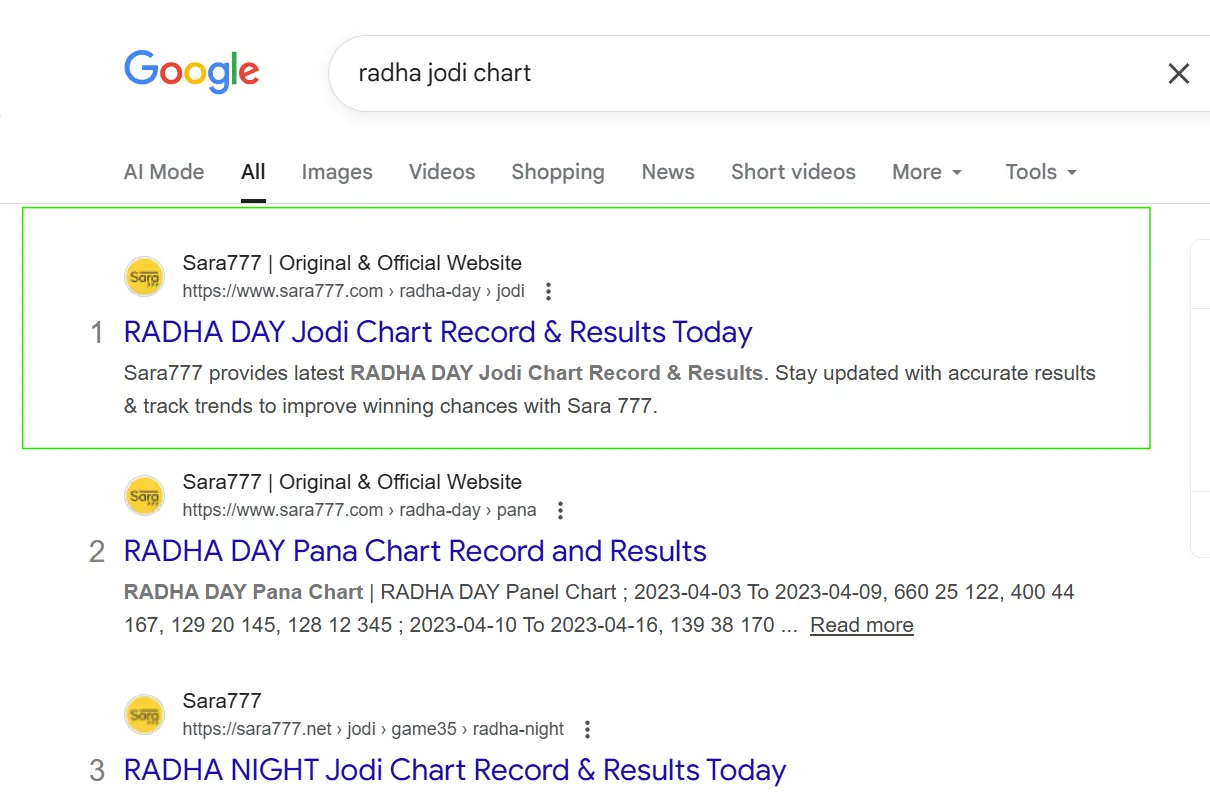Open three-dot menu for radha-day pana result

tap(560, 511)
